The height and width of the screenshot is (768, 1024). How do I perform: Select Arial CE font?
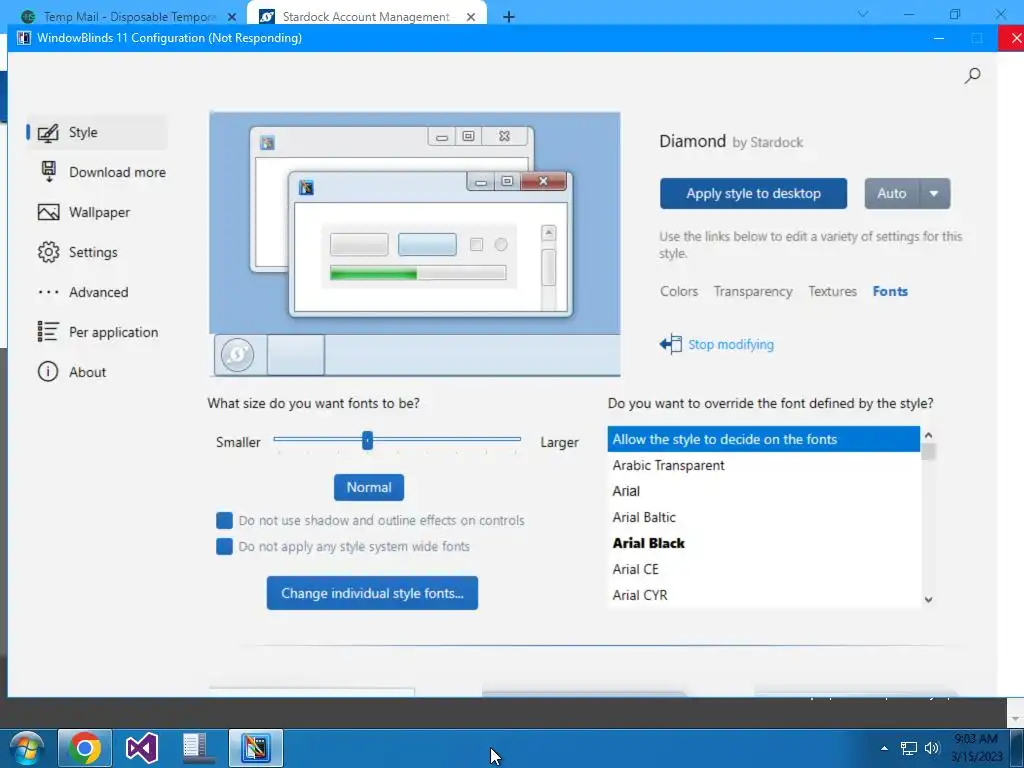763,569
